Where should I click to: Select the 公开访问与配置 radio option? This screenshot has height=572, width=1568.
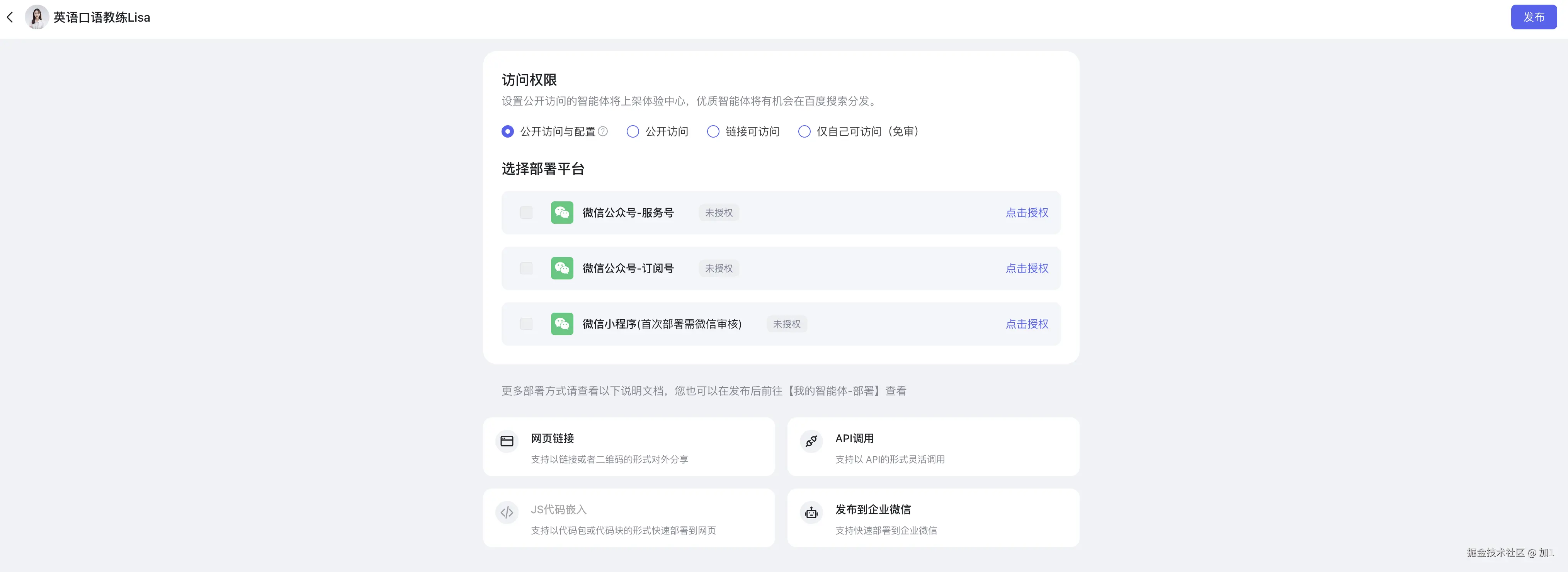click(x=508, y=131)
